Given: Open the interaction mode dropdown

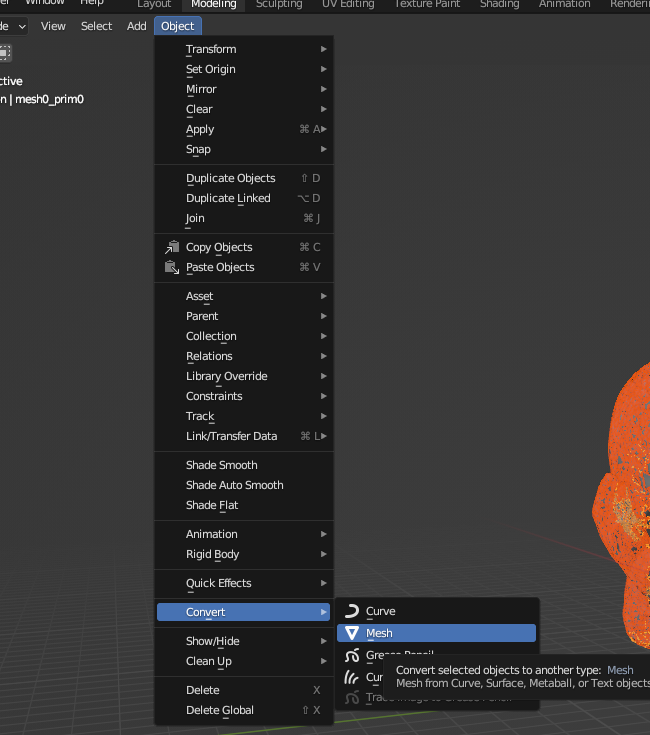Looking at the screenshot, I should 15,26.
